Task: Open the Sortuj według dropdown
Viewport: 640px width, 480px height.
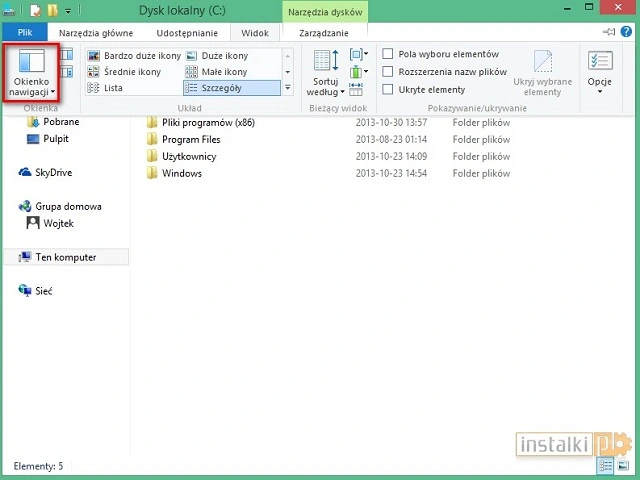Action: point(325,86)
